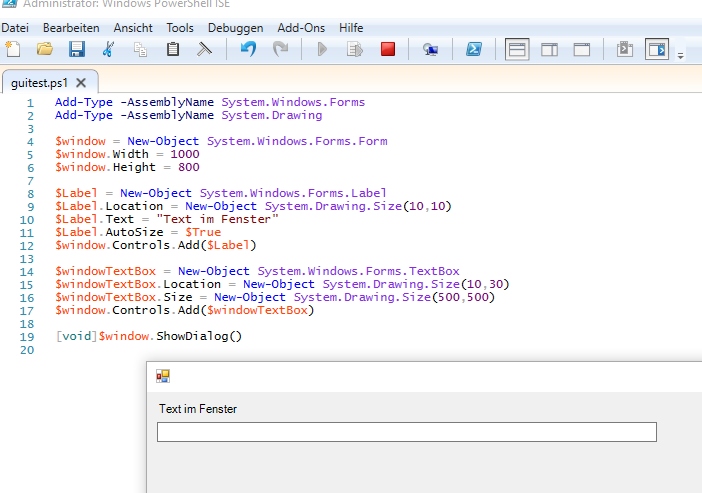Launch PowerShell.exe from the toolbar
The image size is (702, 493).
click(476, 49)
